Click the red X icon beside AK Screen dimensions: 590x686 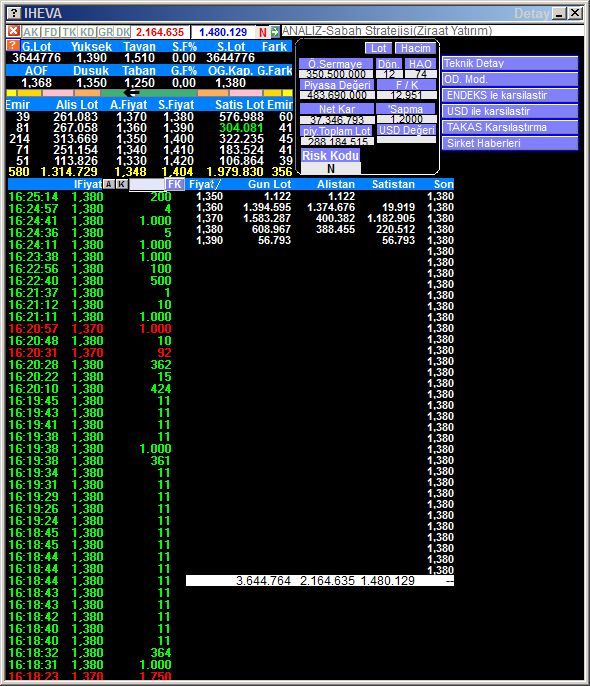pyautogui.click(x=14, y=31)
